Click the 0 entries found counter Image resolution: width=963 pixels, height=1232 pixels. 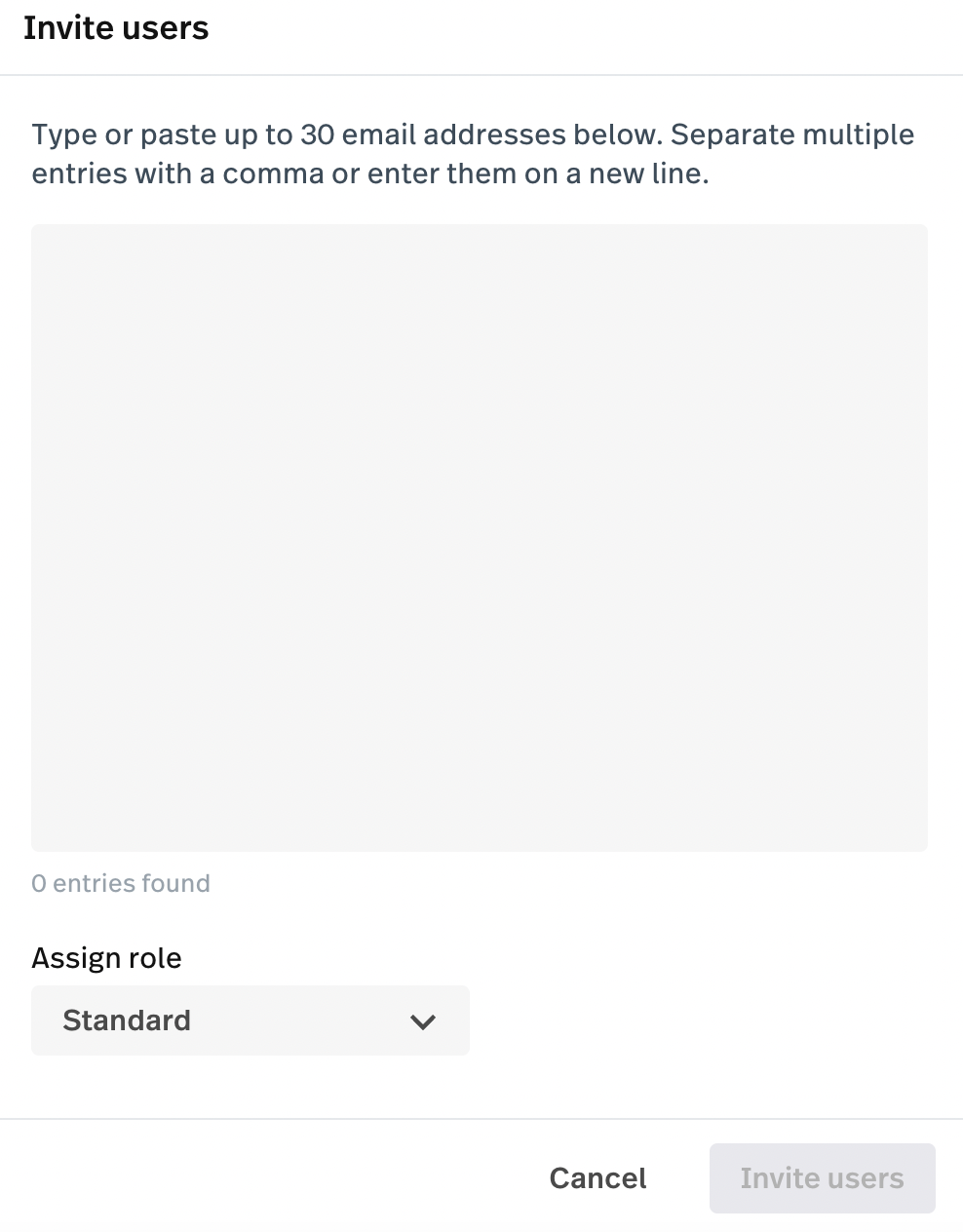(x=121, y=883)
